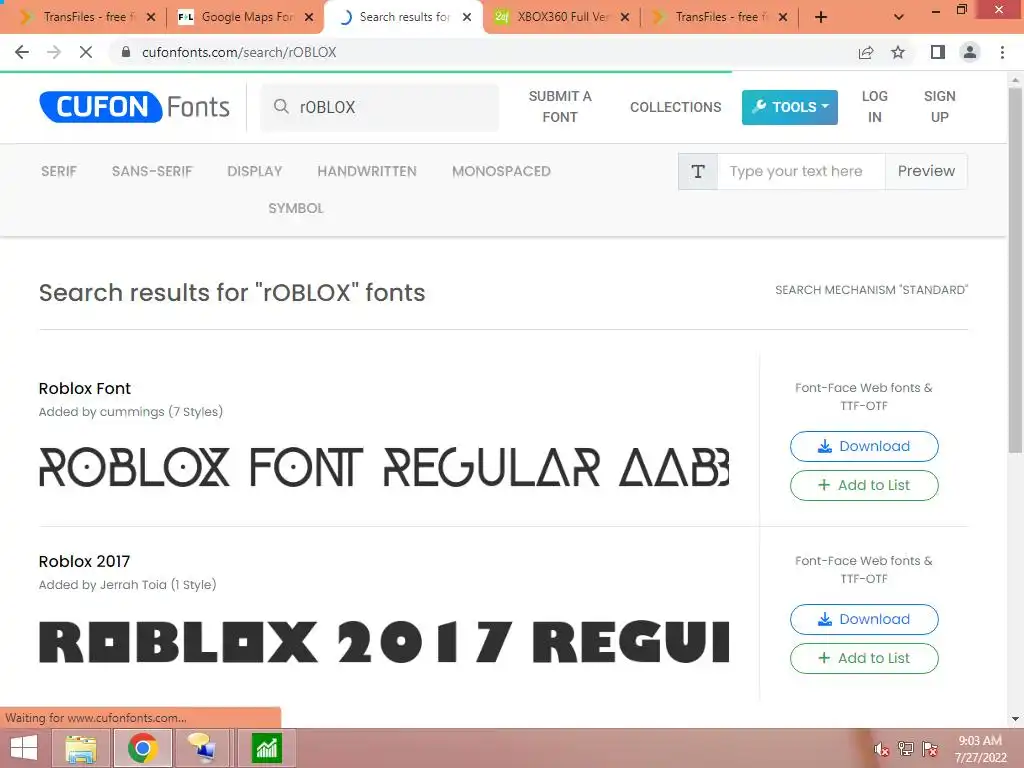This screenshot has width=1024, height=768.
Task: Open the green chart taskbar app
Action: point(266,748)
